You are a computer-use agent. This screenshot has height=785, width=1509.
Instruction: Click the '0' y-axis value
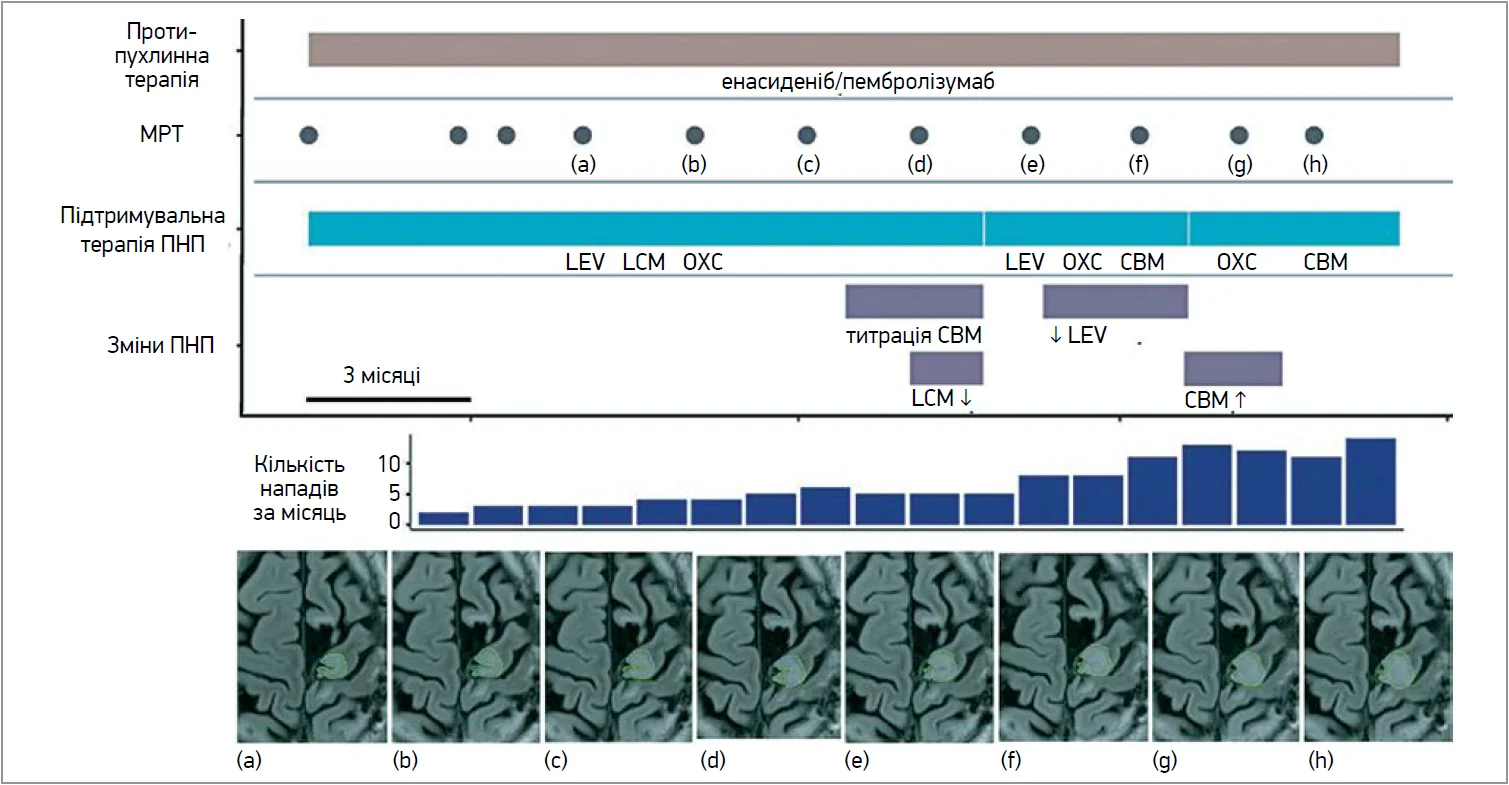pos(395,521)
